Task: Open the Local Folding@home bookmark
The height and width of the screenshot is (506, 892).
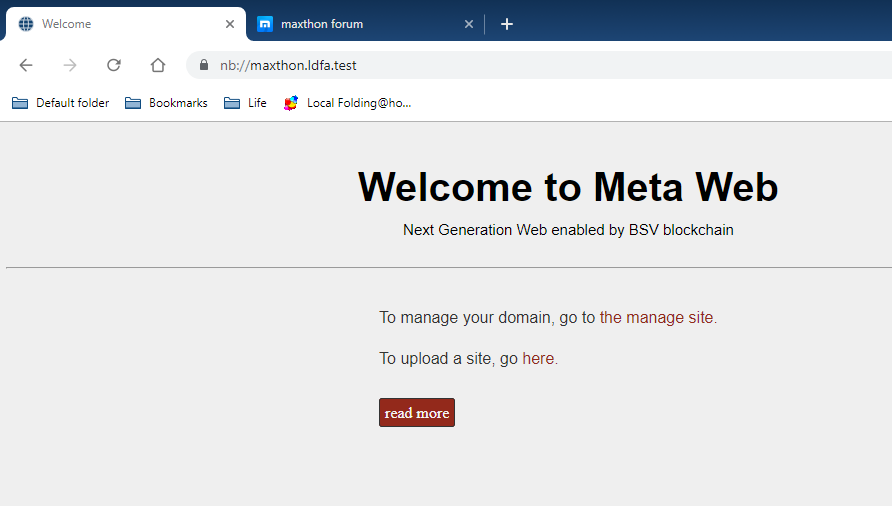Action: [348, 103]
